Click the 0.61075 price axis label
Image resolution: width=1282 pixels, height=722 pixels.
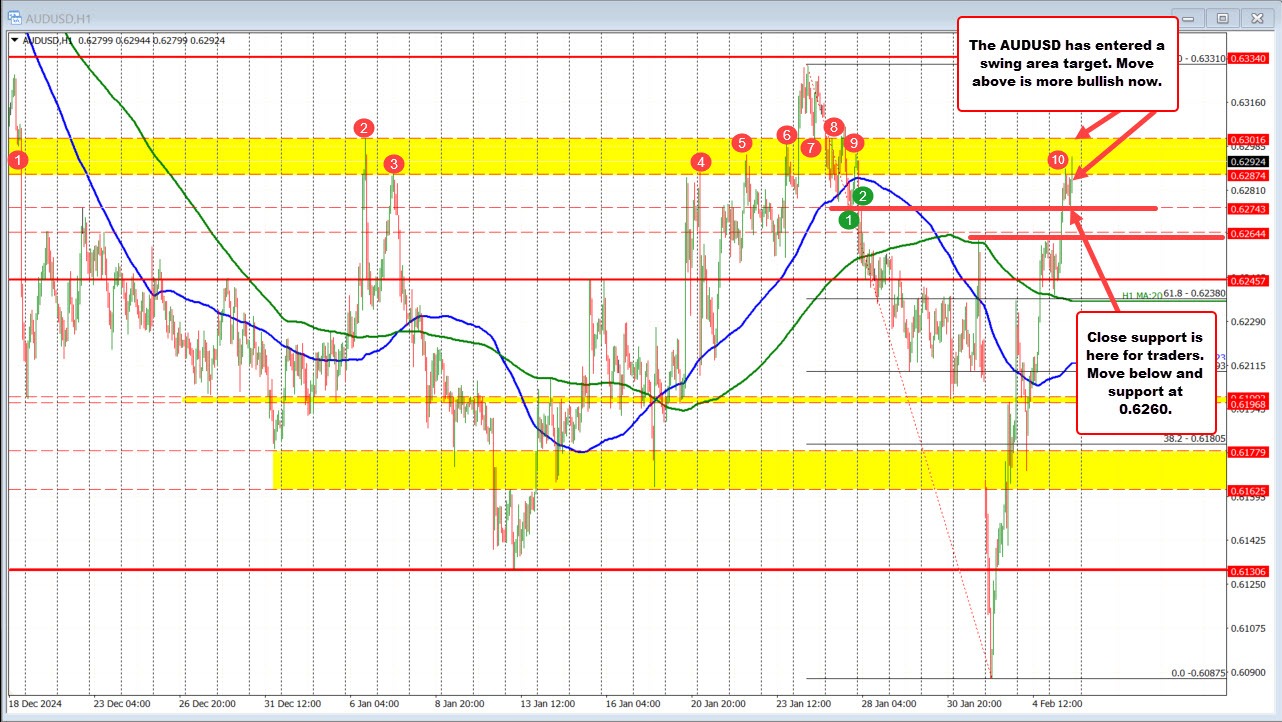click(1248, 628)
